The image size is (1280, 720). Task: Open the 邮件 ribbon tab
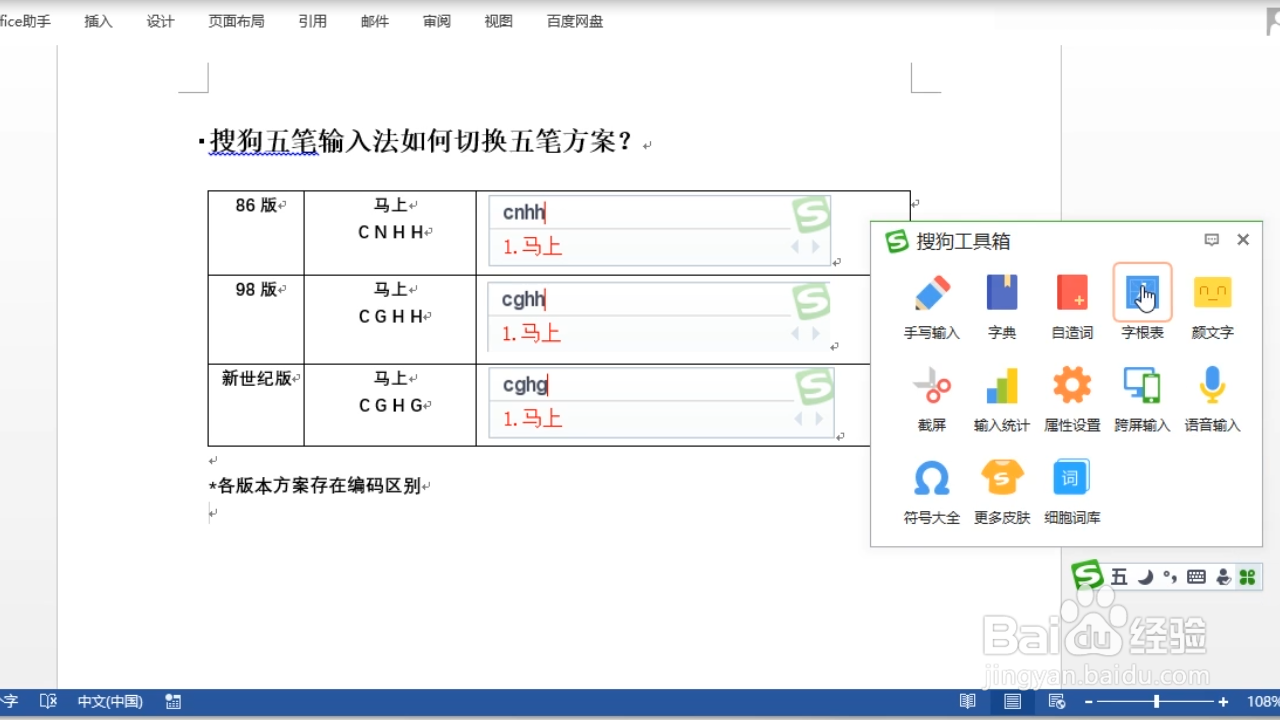(x=375, y=21)
